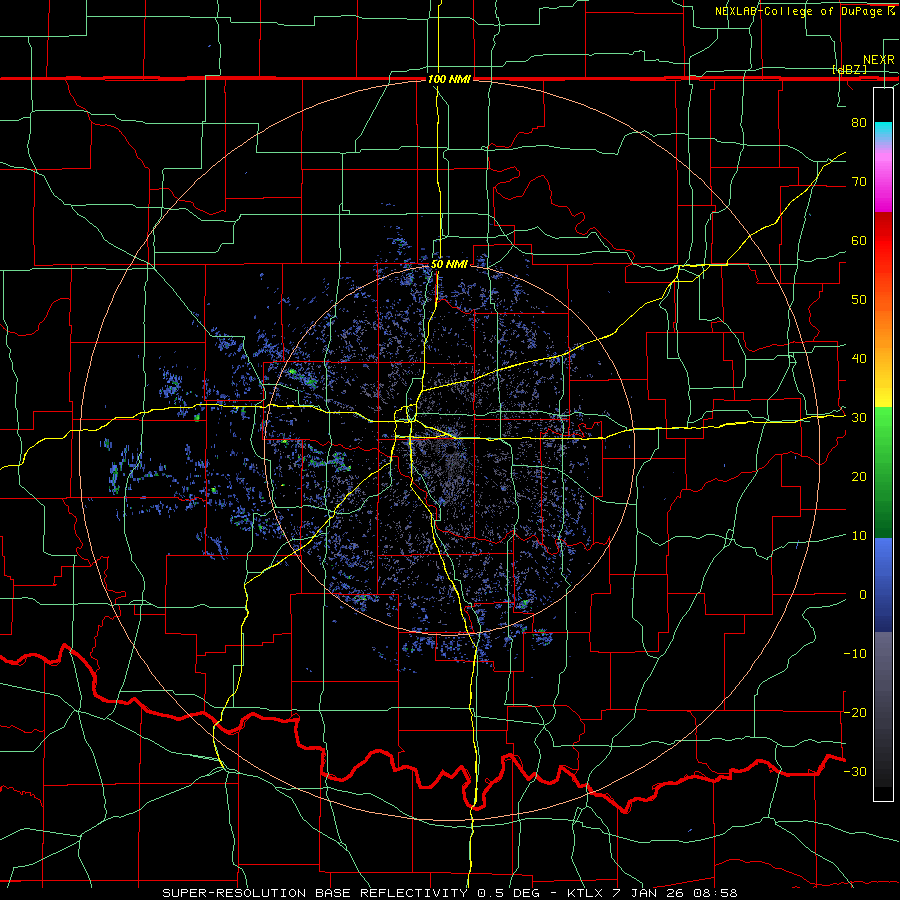Click the -30 value on the dBZ scale
This screenshot has height=900, width=900.
855,772
